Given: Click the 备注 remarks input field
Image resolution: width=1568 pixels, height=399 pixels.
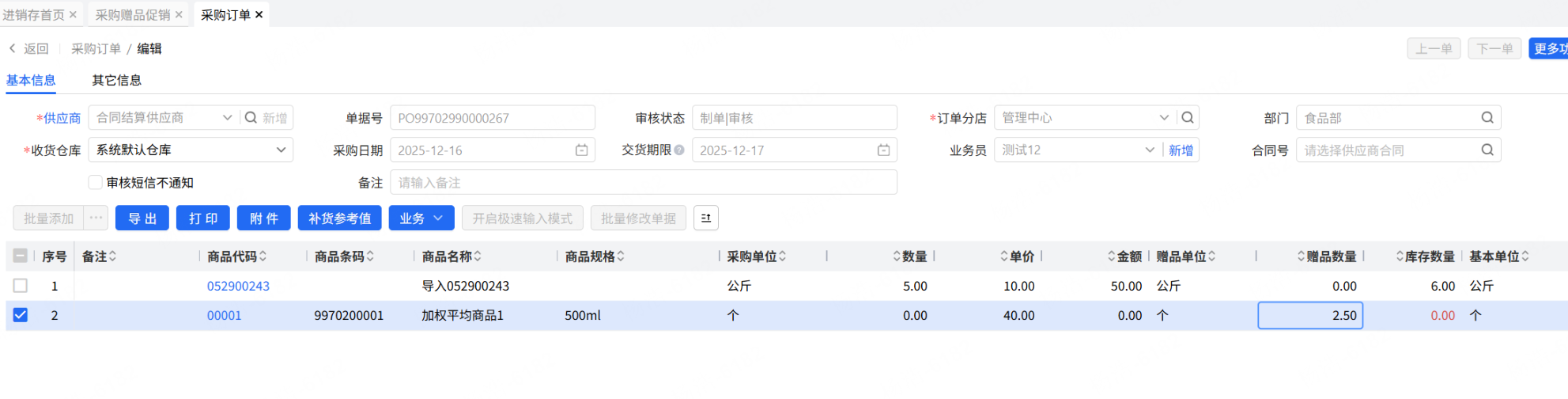Looking at the screenshot, I should (643, 183).
